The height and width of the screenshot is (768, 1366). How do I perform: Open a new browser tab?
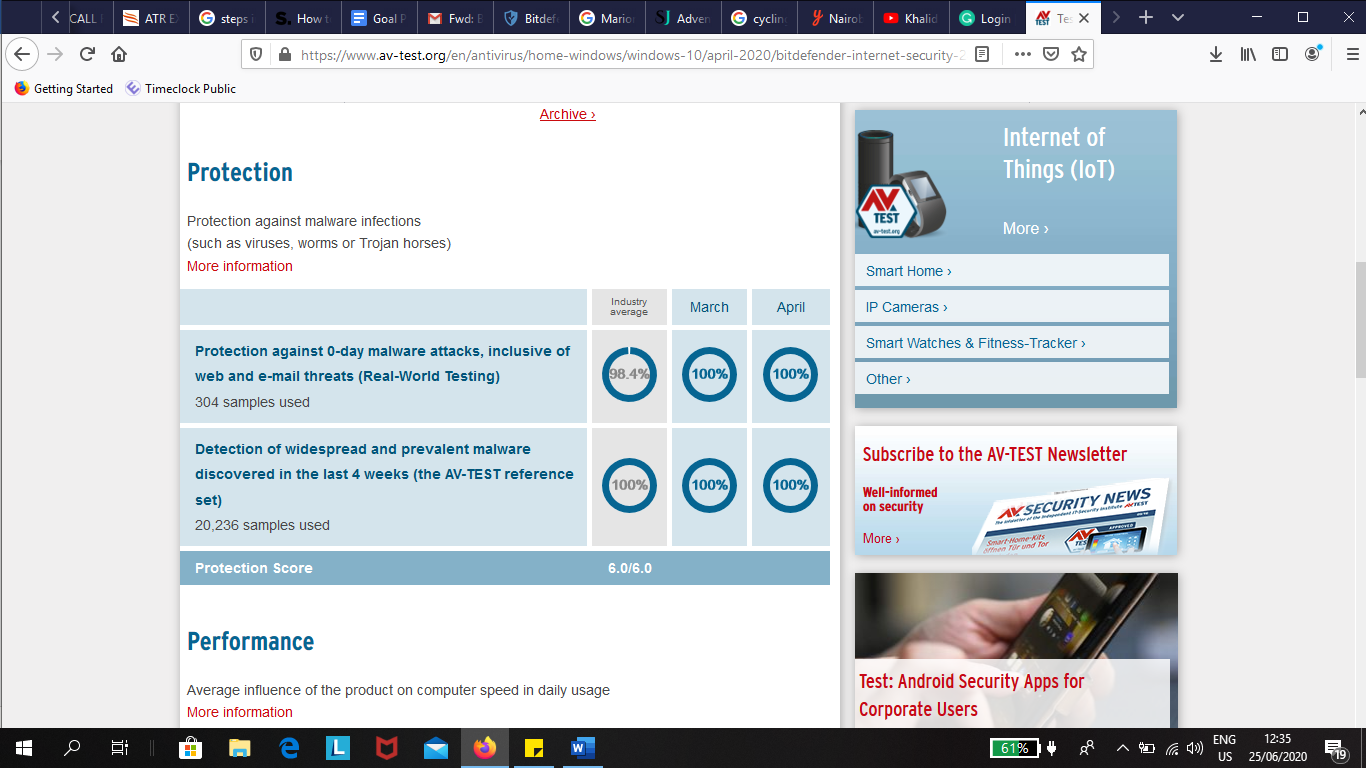coord(1146,17)
